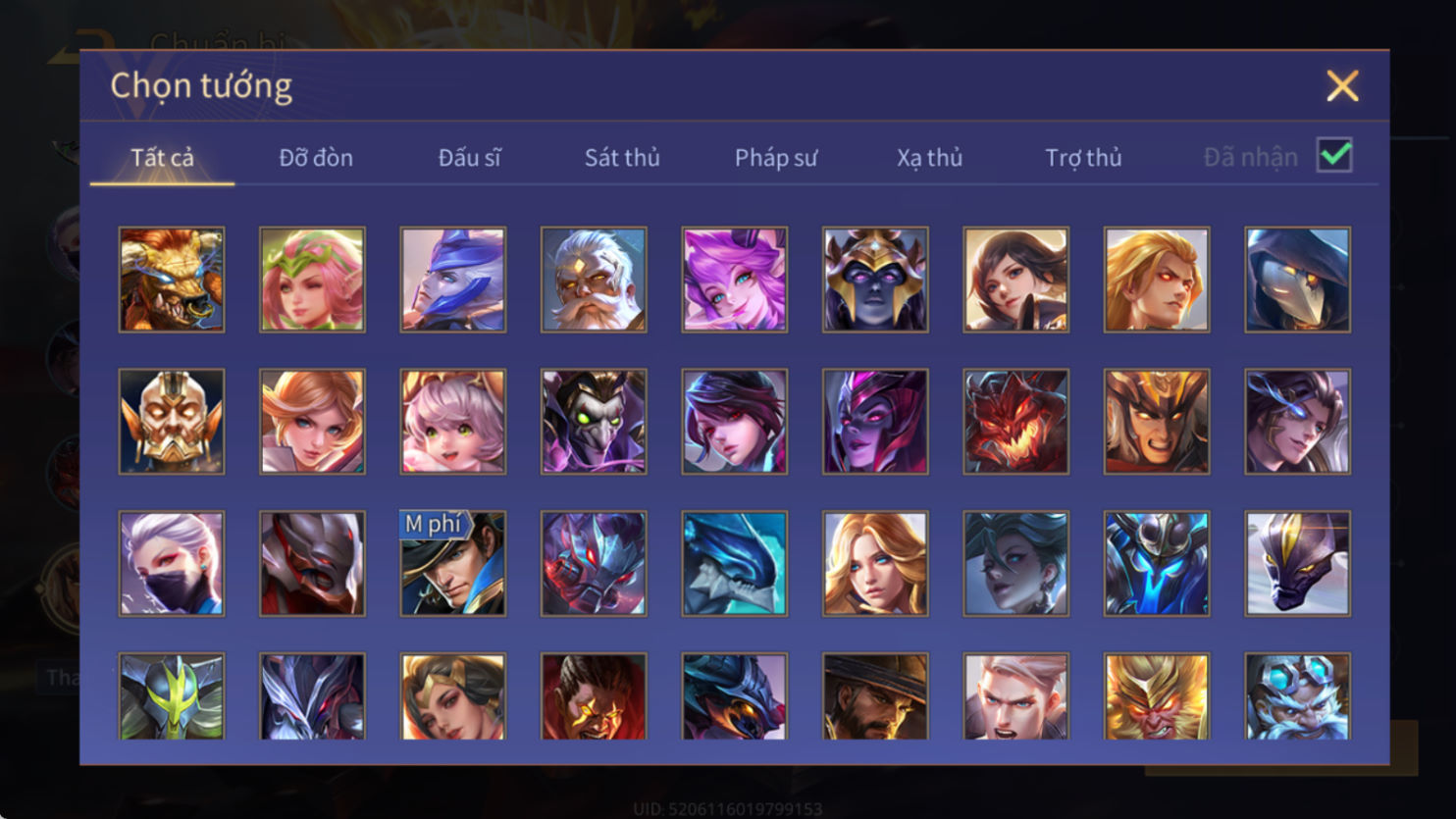This screenshot has width=1456, height=819.
Task: Open the Trợ thủ tab
Action: [1083, 158]
